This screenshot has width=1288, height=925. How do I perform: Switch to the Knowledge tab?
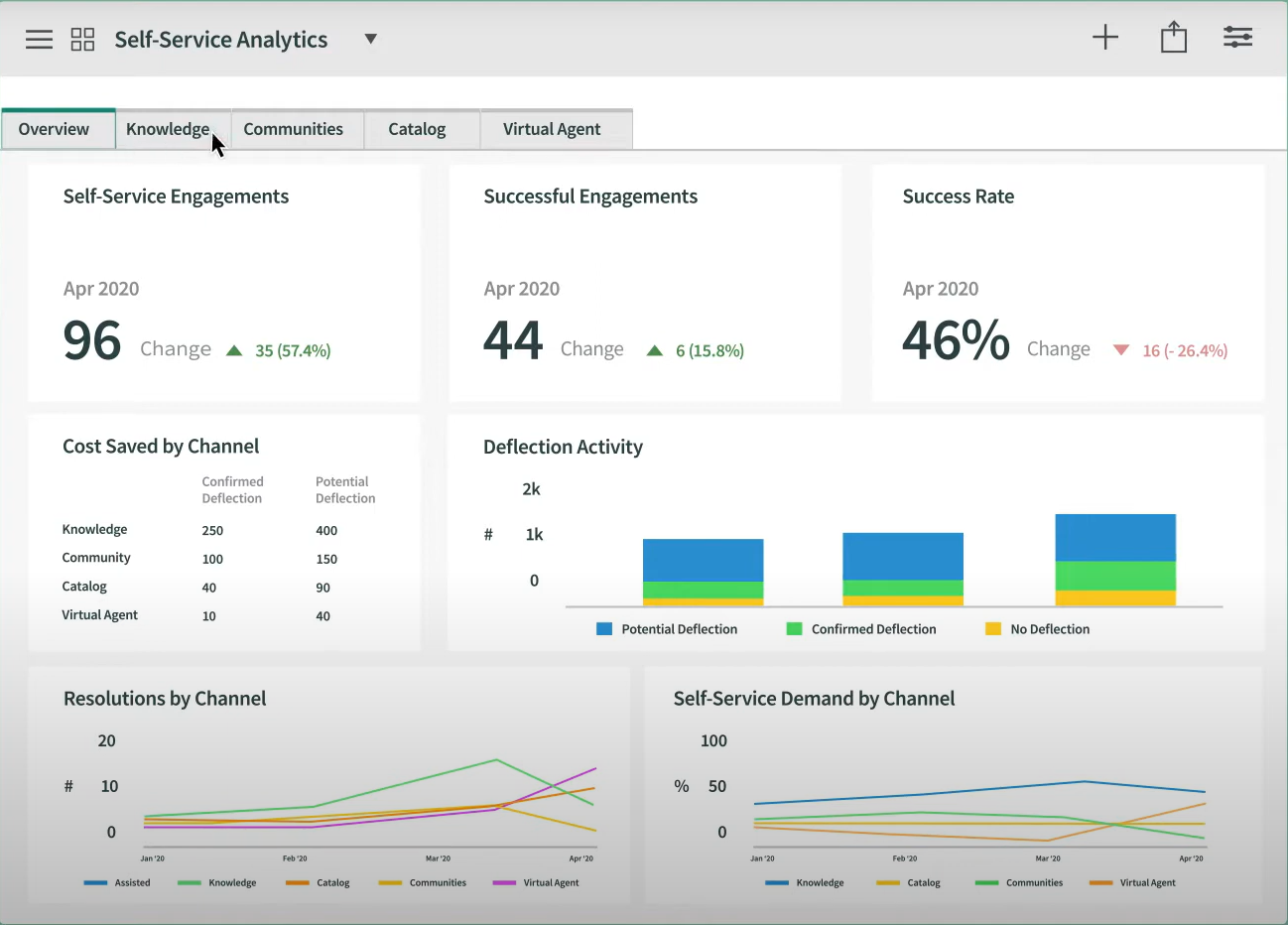tap(168, 129)
